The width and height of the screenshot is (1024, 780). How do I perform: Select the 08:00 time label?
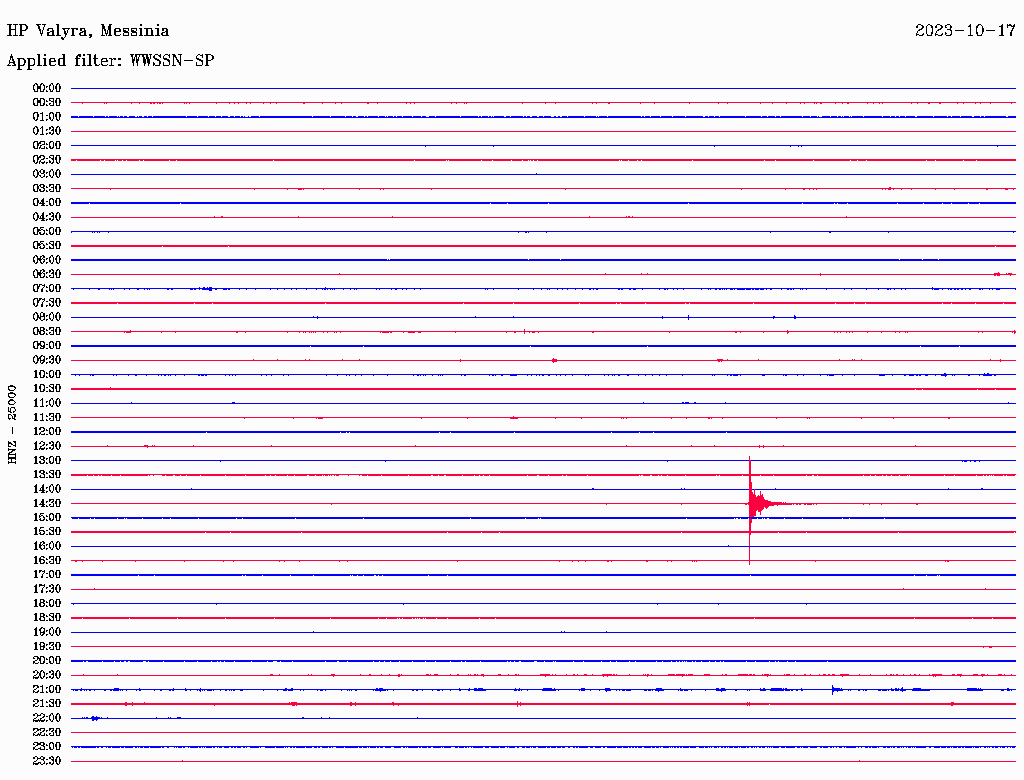(x=47, y=317)
